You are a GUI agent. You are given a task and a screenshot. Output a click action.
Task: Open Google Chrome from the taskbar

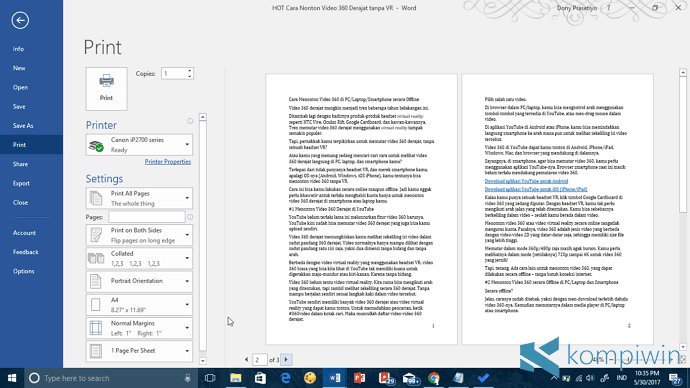click(434, 378)
